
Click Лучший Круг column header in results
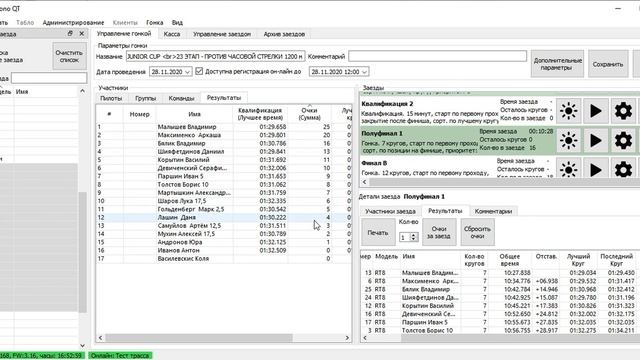pyautogui.click(x=578, y=260)
